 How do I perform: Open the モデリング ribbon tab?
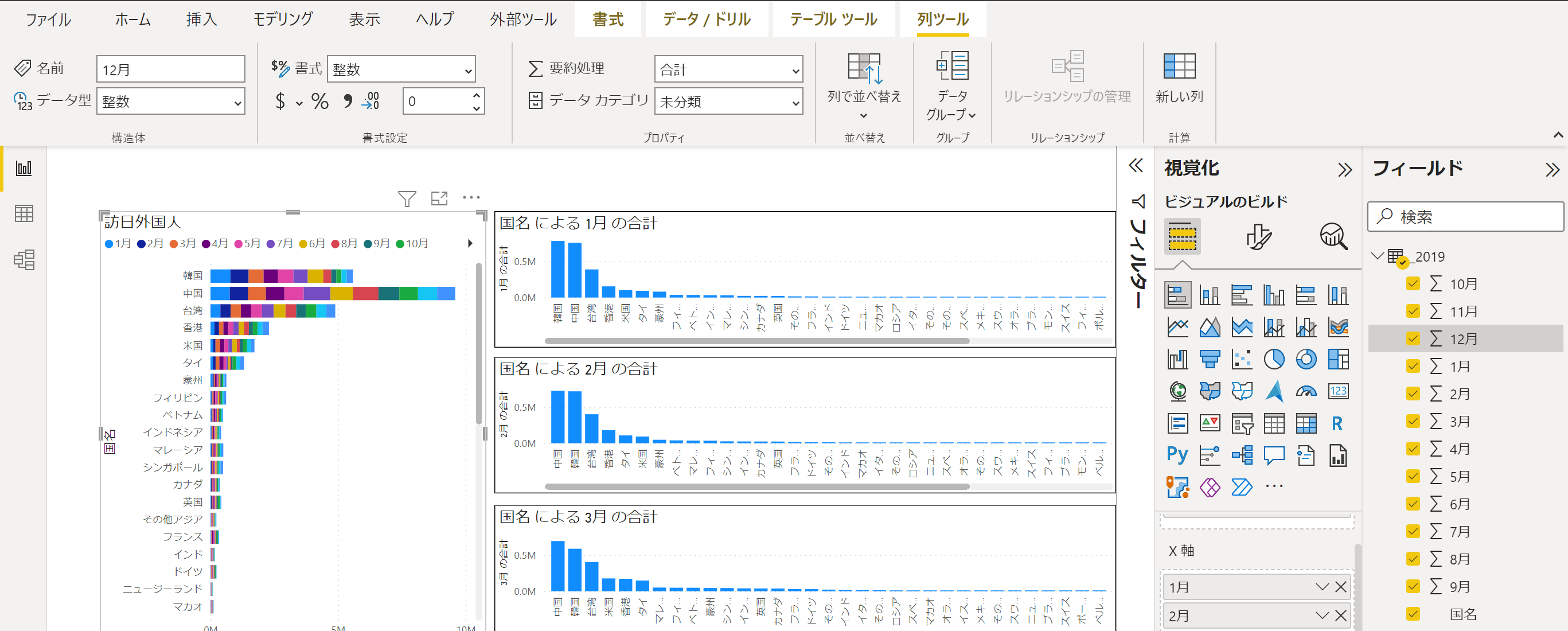click(x=282, y=20)
